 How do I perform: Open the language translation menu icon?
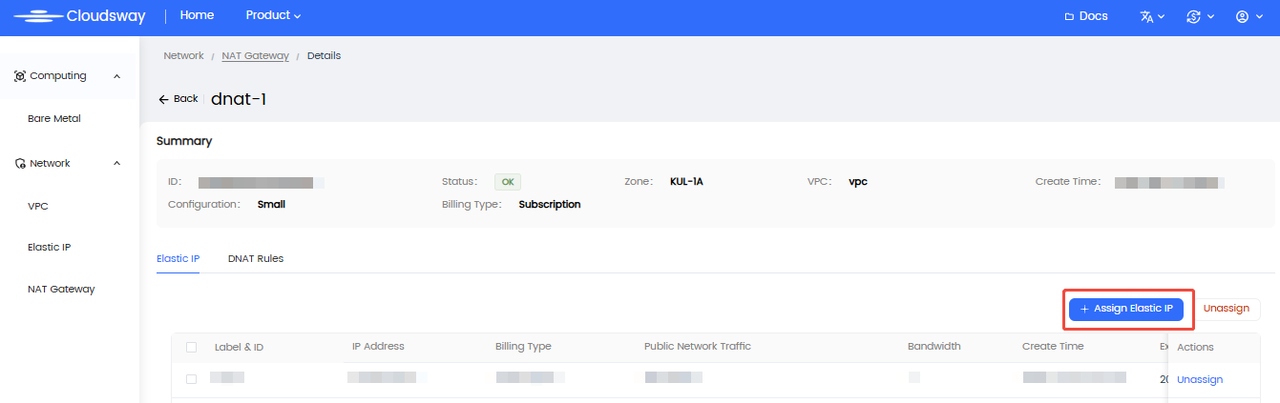pyautogui.click(x=1146, y=17)
